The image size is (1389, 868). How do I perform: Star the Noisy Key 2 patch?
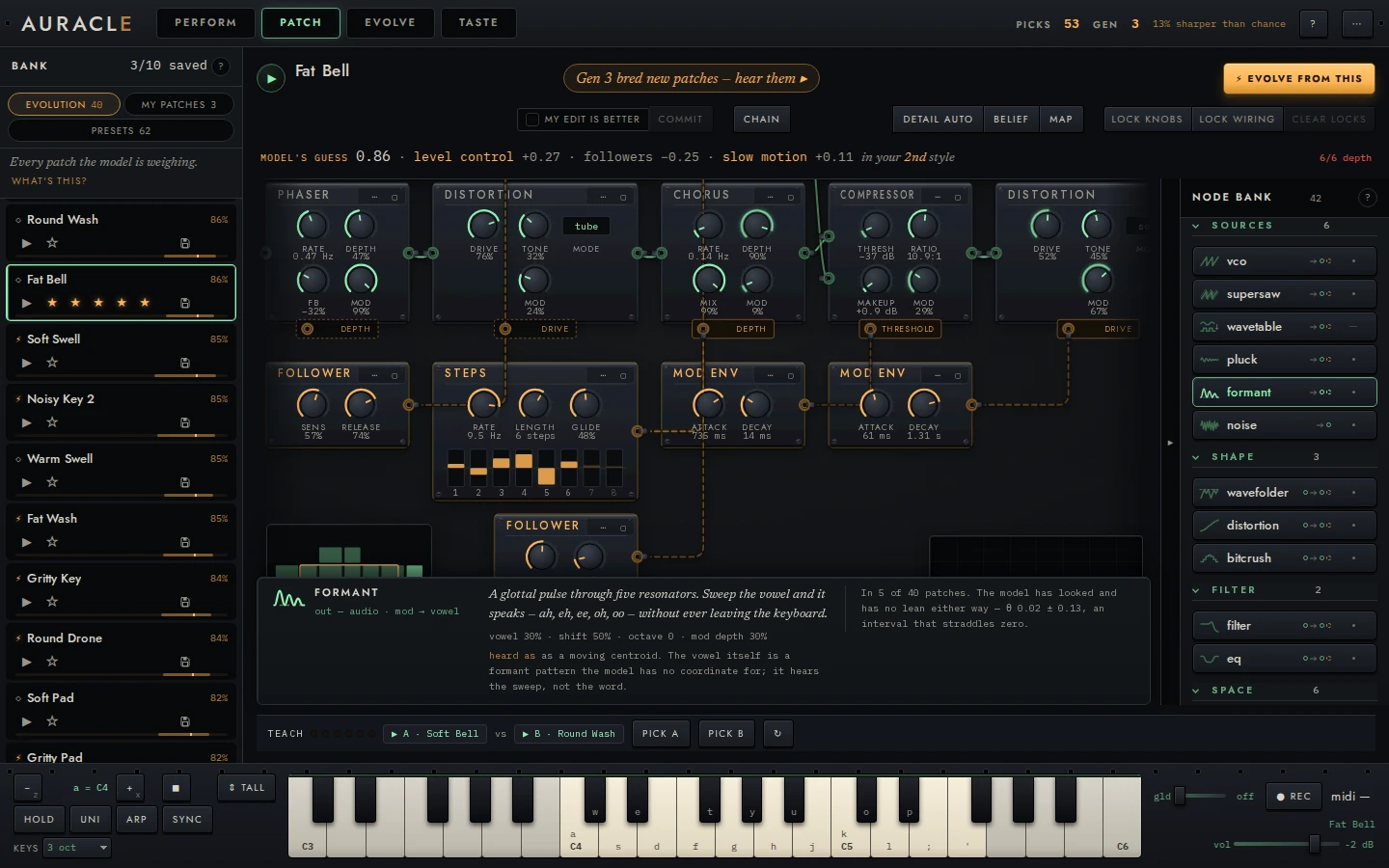(x=52, y=422)
